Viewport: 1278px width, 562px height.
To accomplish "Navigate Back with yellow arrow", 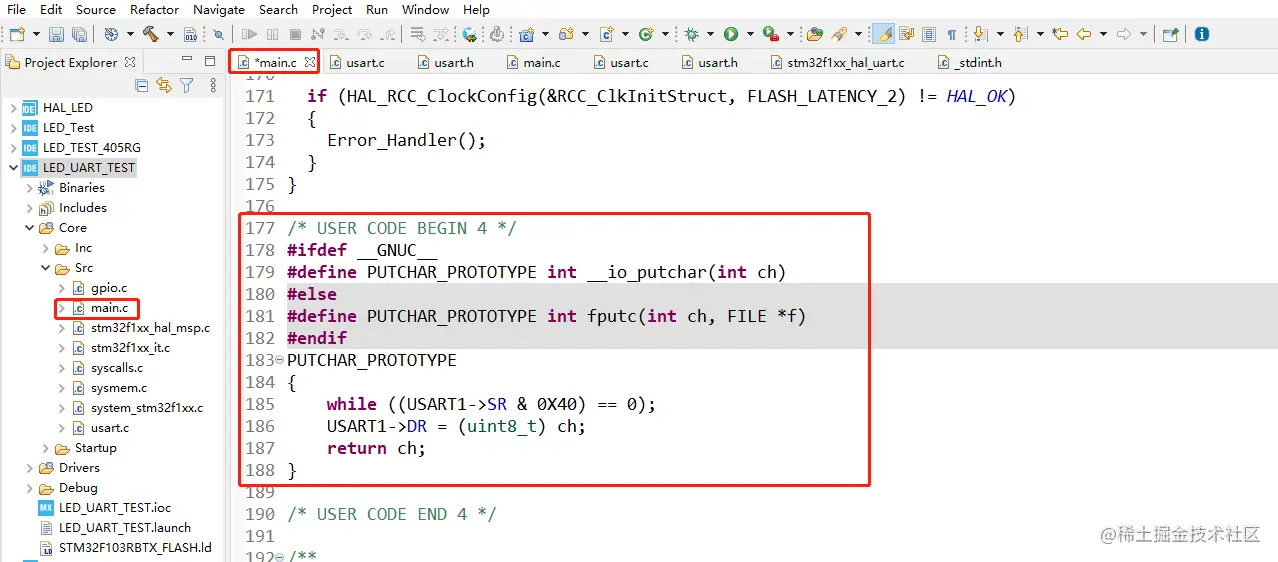I will pyautogui.click(x=1084, y=34).
